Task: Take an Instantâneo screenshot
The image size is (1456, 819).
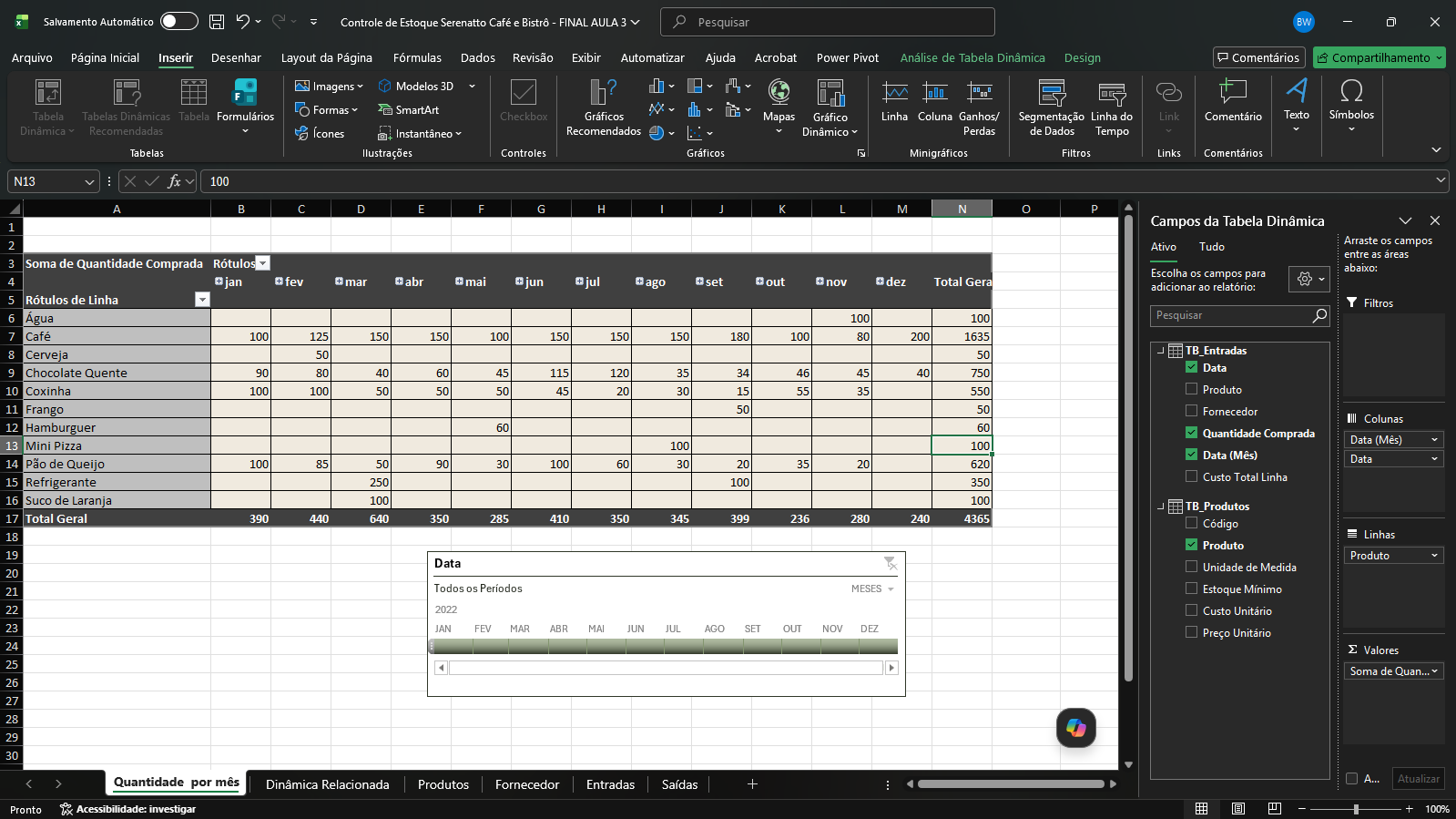Action: (x=420, y=134)
